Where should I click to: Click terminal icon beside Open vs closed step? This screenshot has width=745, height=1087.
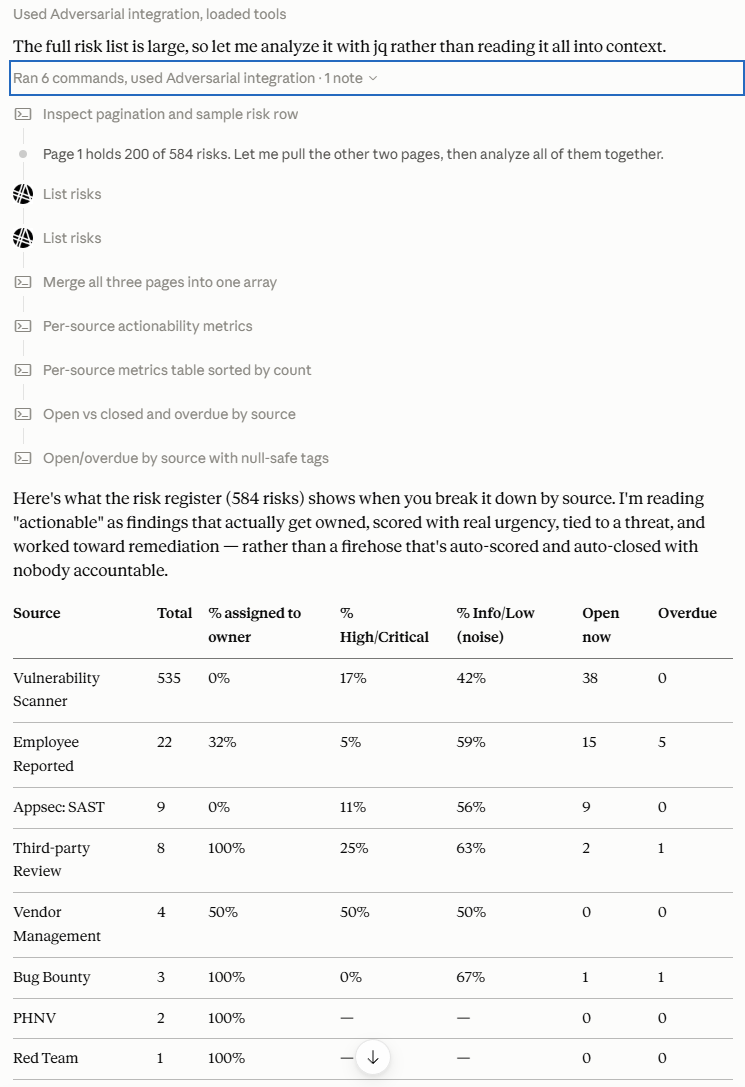(x=23, y=414)
